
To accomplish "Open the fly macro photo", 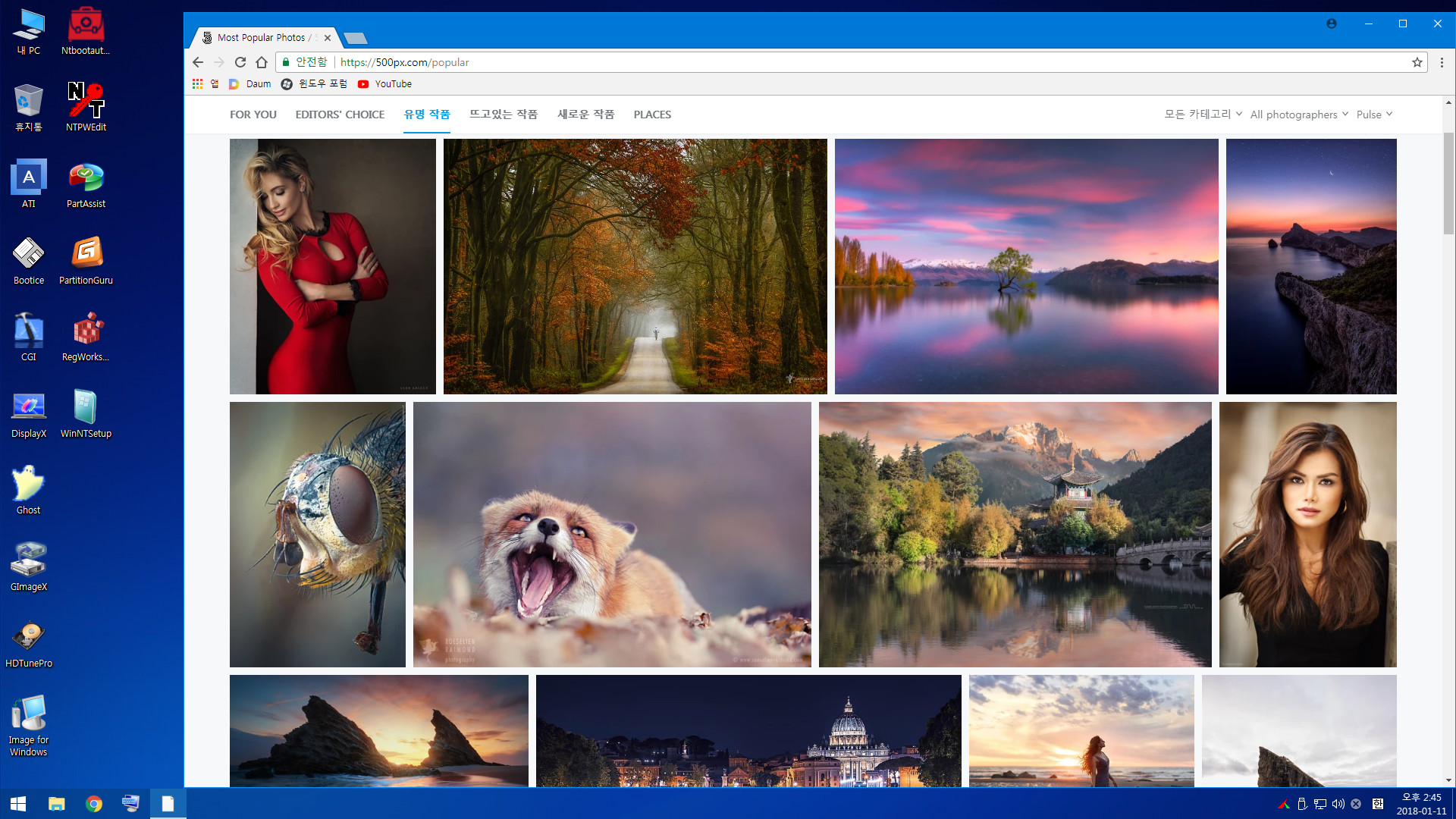I will coord(318,535).
